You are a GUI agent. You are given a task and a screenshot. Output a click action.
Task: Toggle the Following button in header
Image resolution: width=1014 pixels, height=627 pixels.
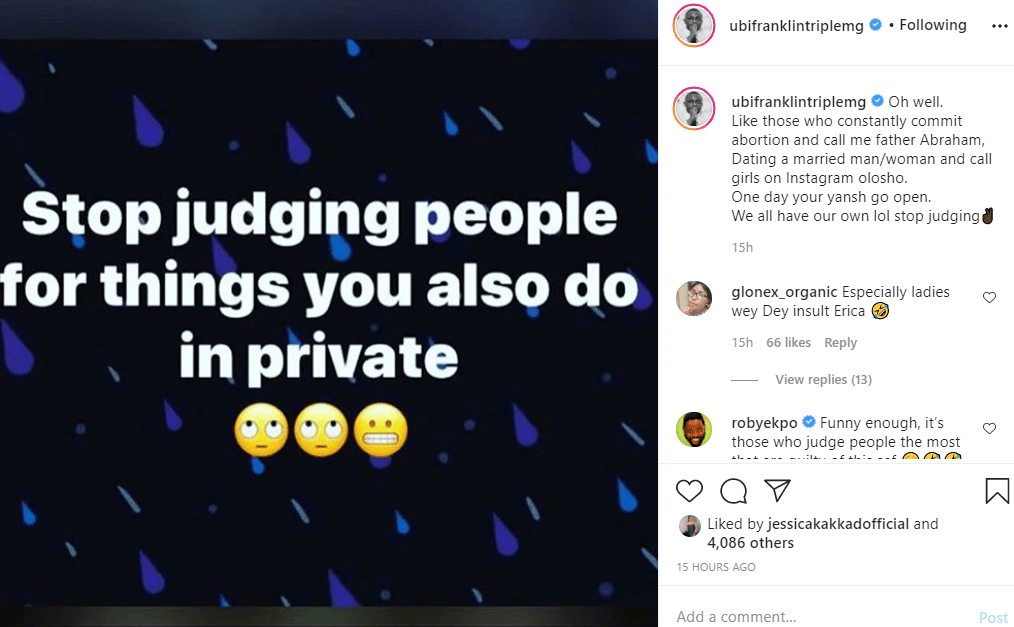933,25
